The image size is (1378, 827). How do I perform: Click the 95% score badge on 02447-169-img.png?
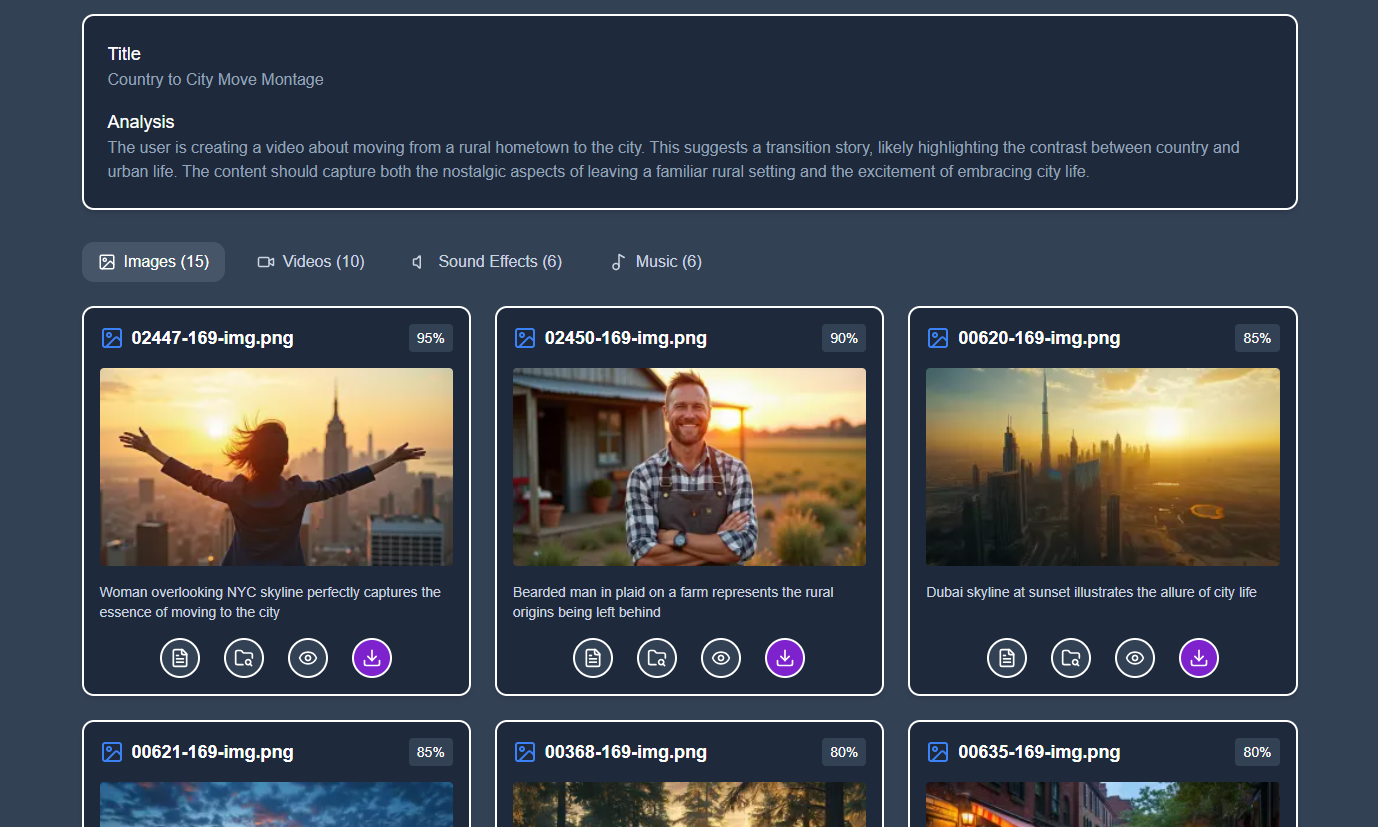[x=431, y=338]
